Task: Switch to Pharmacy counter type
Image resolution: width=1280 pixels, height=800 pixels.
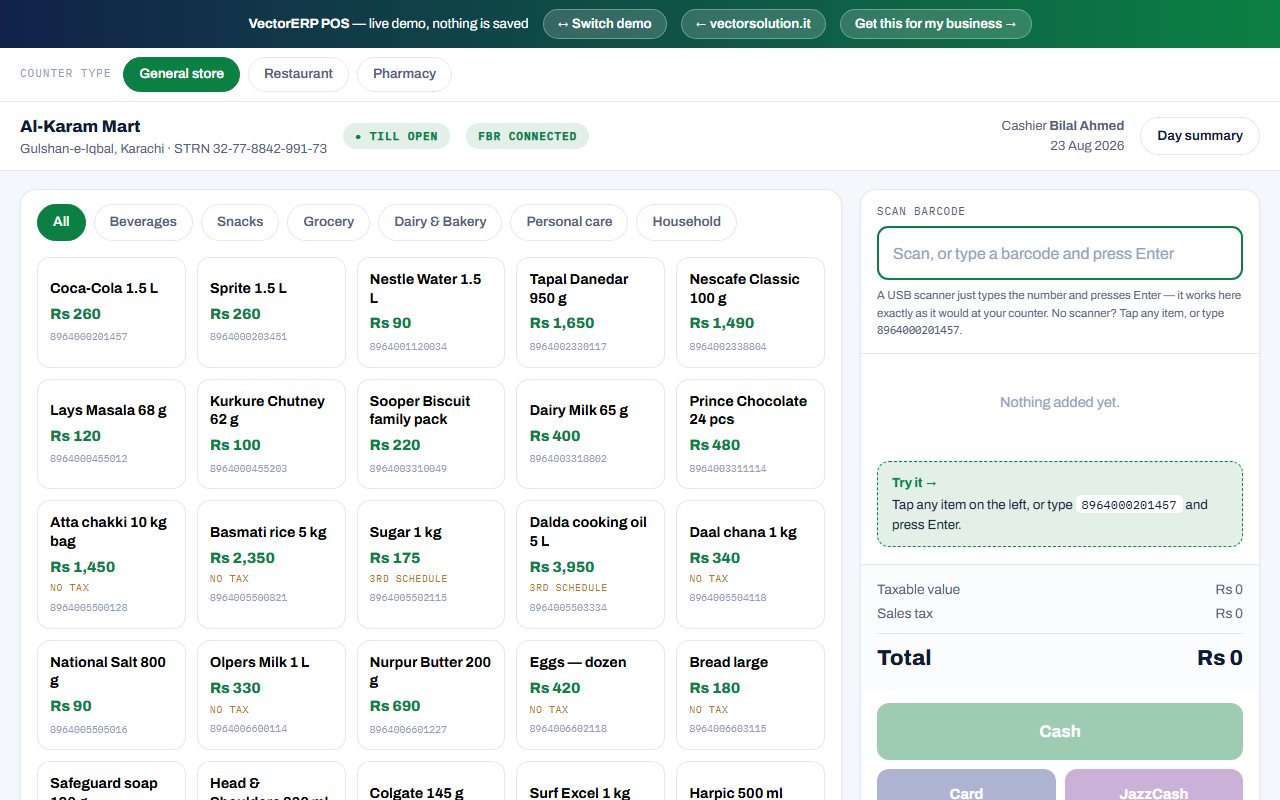Action: 404,74
